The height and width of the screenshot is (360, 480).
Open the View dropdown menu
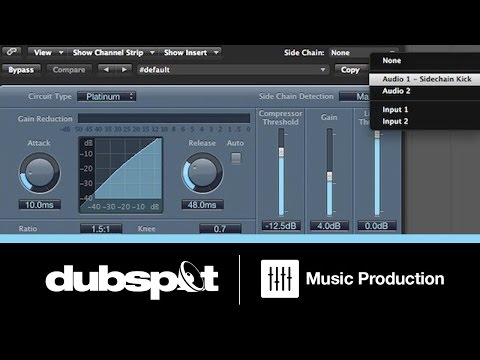[48, 52]
